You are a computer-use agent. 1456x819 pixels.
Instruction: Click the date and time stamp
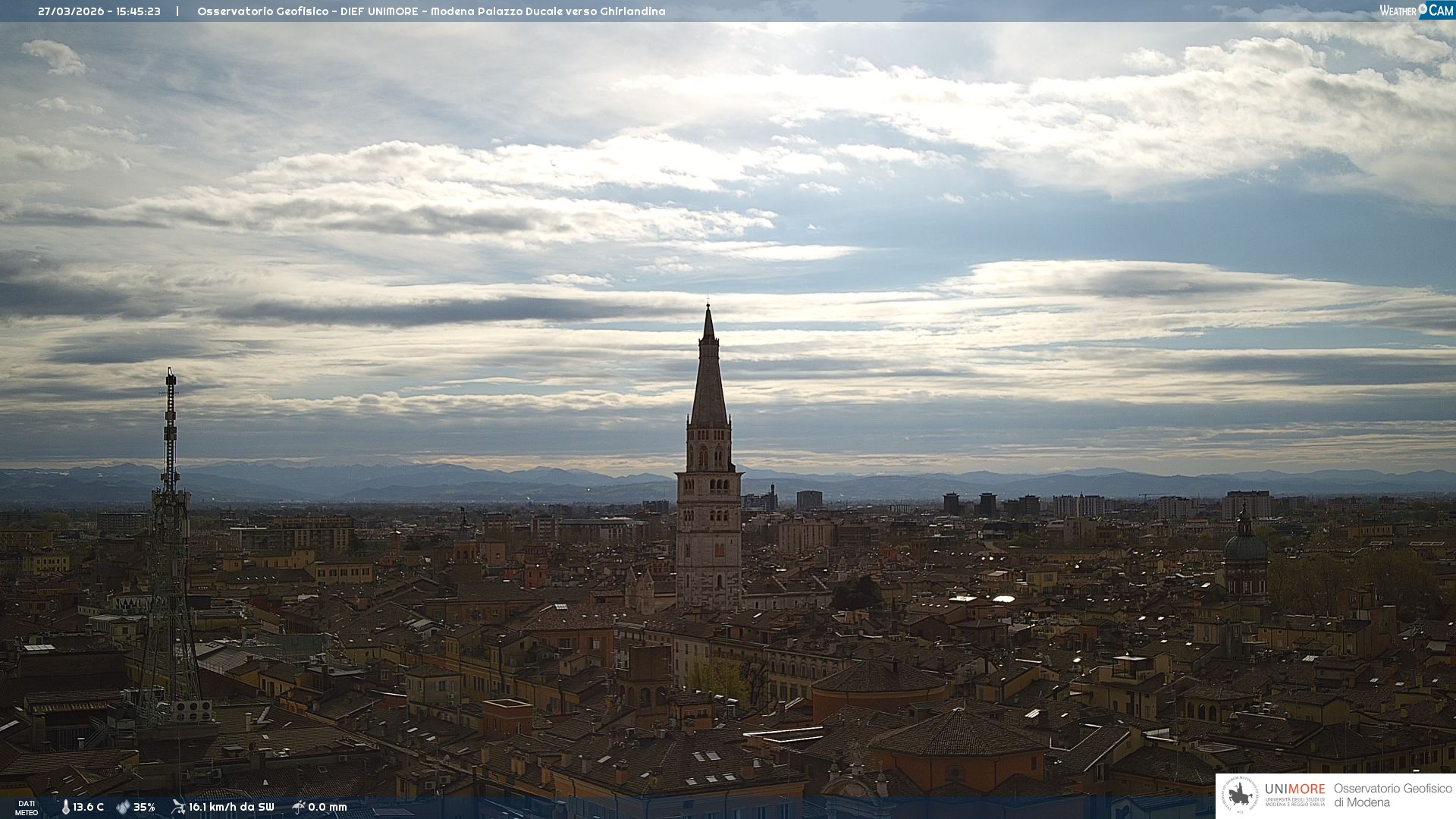click(x=99, y=11)
